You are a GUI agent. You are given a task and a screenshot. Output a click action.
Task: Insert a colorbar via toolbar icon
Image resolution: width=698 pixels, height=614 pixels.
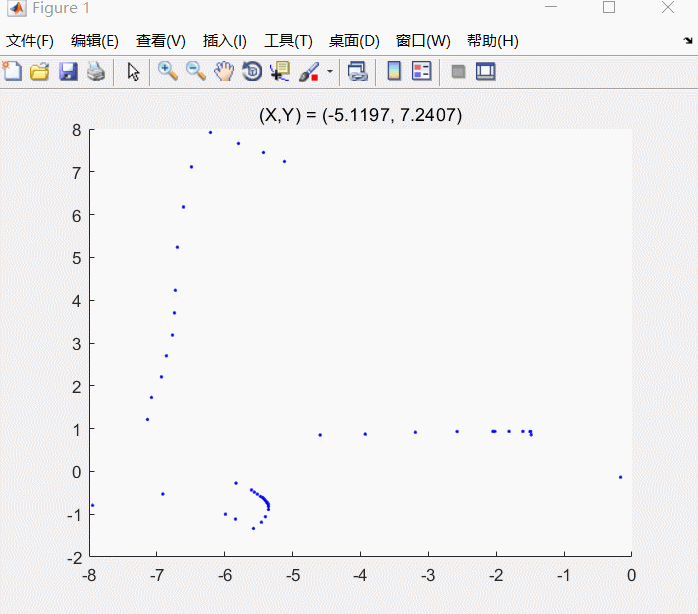394,71
